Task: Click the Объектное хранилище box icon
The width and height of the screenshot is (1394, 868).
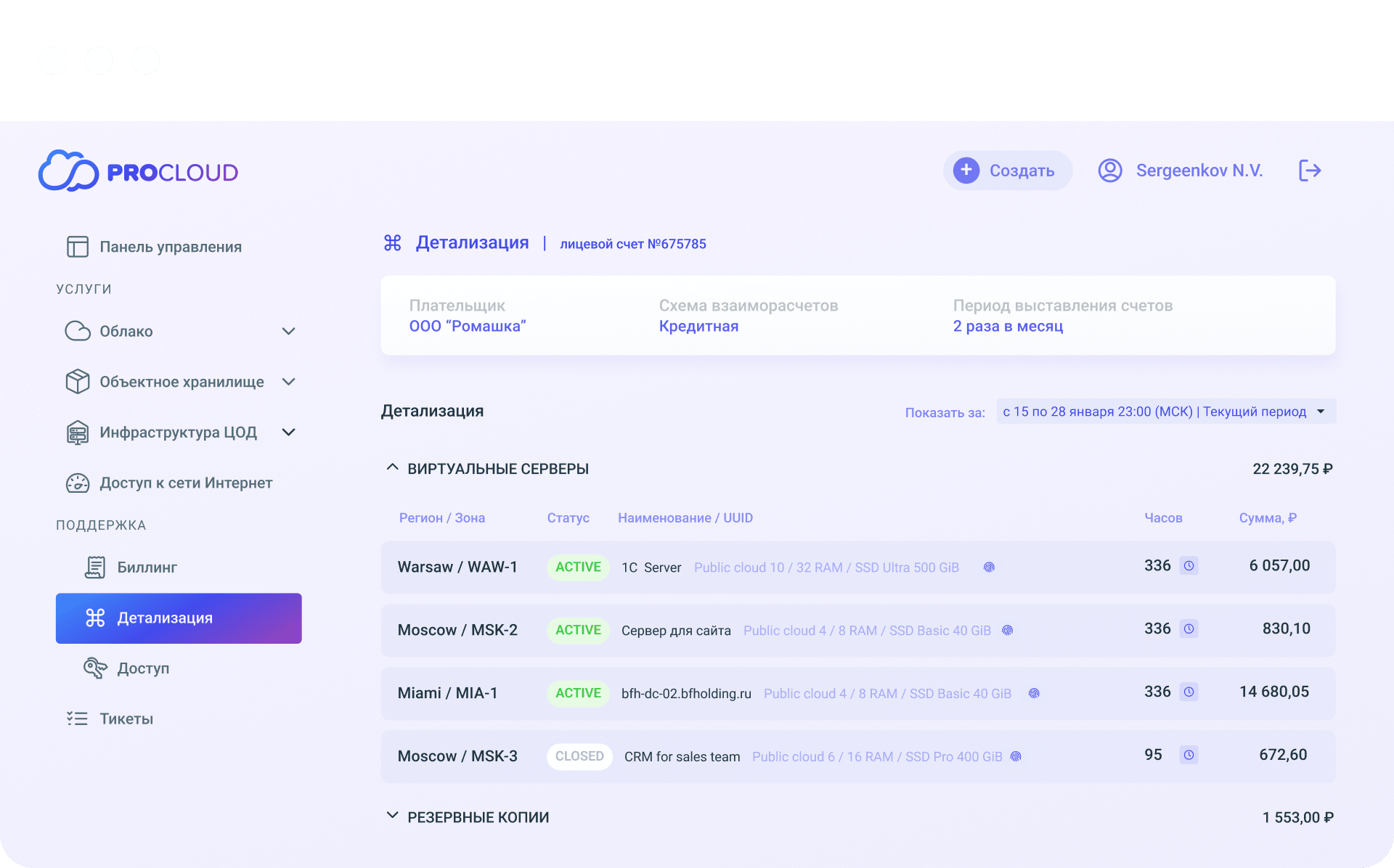Action: click(x=78, y=381)
